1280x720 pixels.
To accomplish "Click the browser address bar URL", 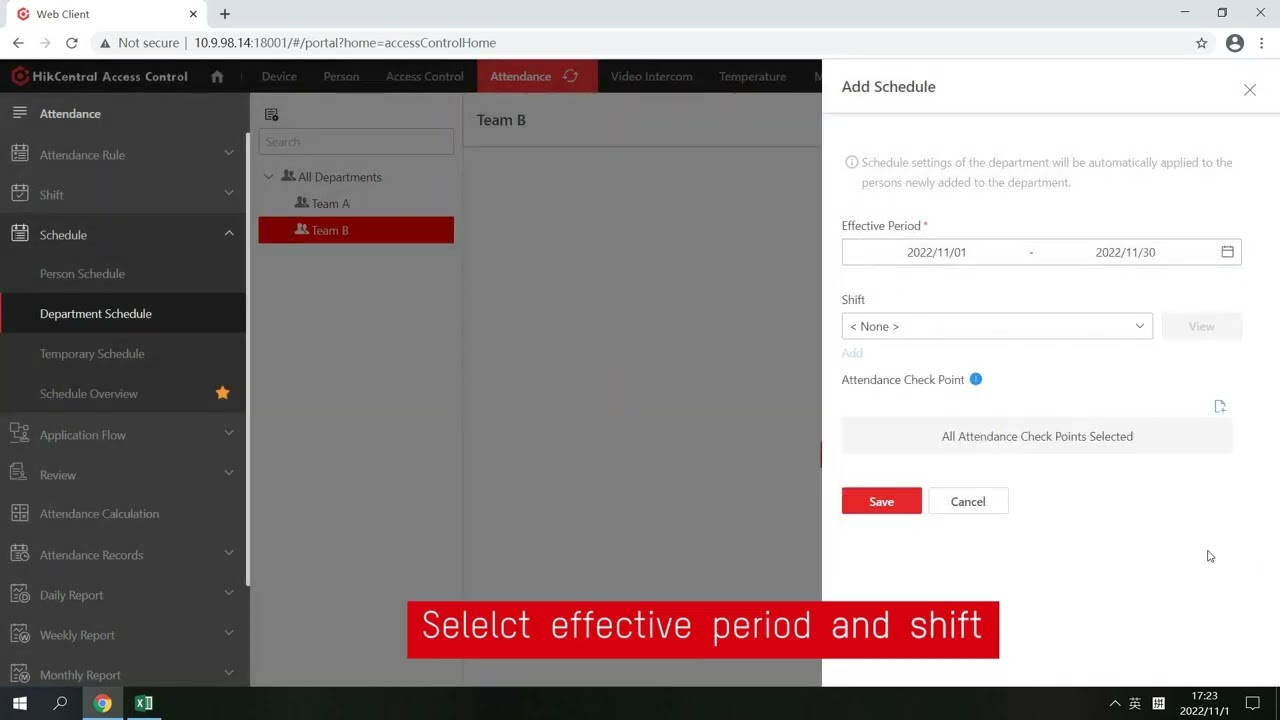I will click(345, 43).
